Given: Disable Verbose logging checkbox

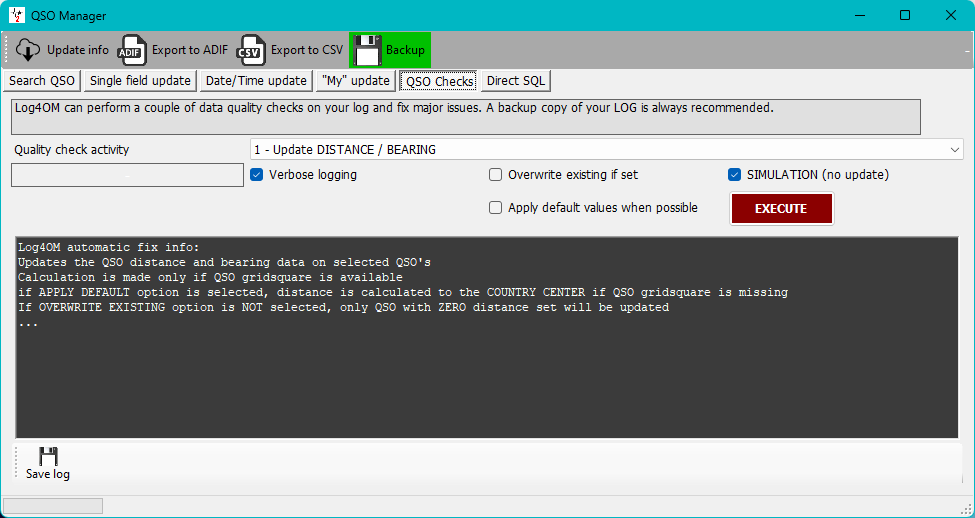Looking at the screenshot, I should 256,175.
